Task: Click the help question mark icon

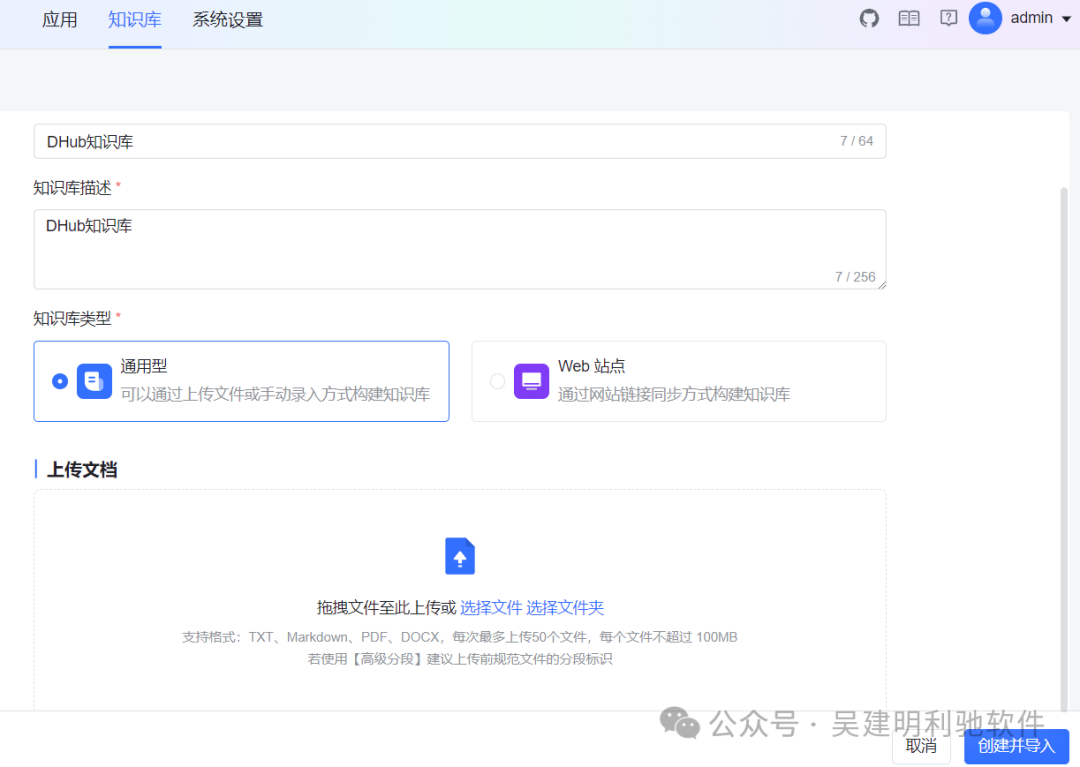Action: click(948, 19)
